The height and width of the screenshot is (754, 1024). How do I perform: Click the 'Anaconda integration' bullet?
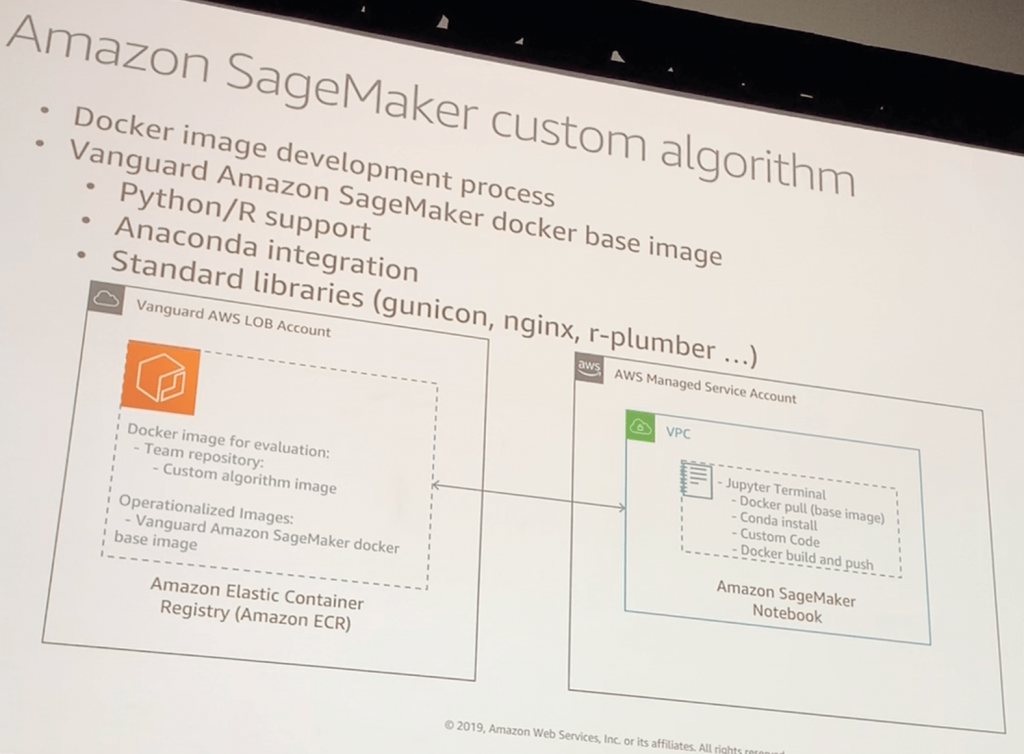pyautogui.click(x=266, y=249)
